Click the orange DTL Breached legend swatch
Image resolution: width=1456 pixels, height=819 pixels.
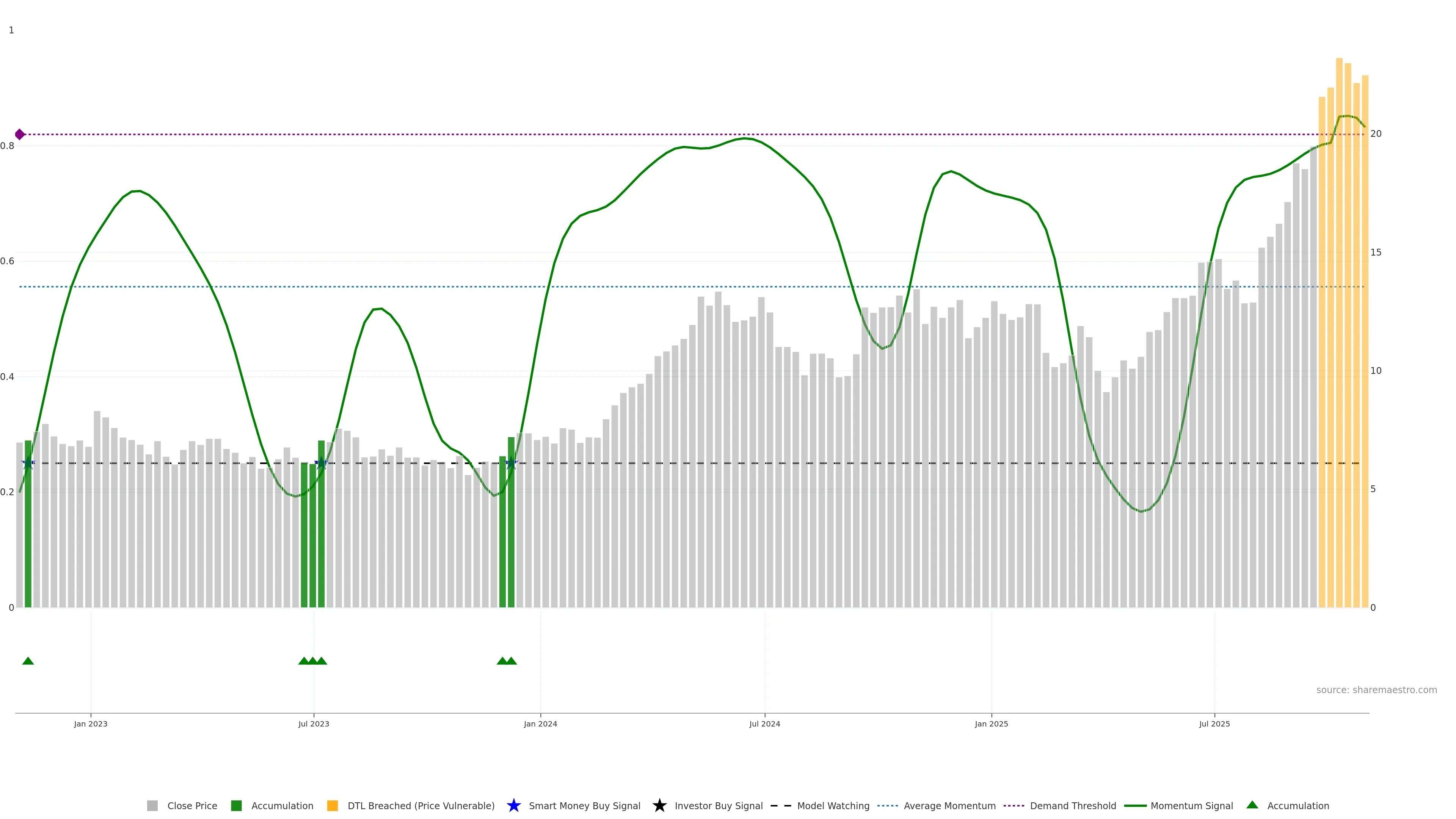333,805
